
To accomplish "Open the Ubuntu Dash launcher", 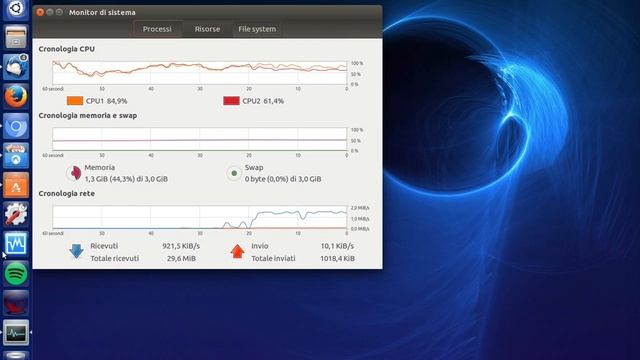I will tap(16, 9).
